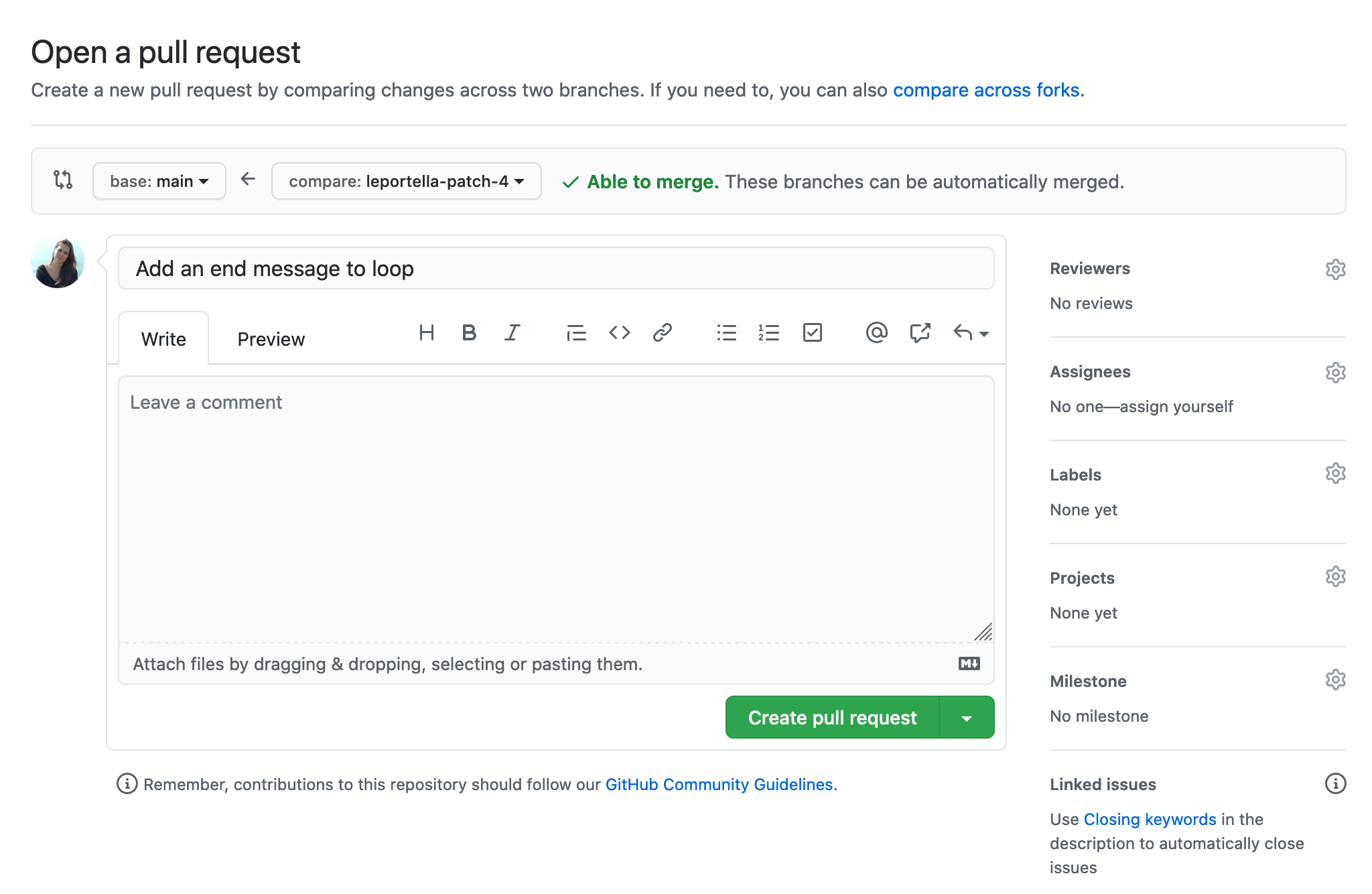Insert a quote block
The height and width of the screenshot is (894, 1372).
pyautogui.click(x=576, y=332)
